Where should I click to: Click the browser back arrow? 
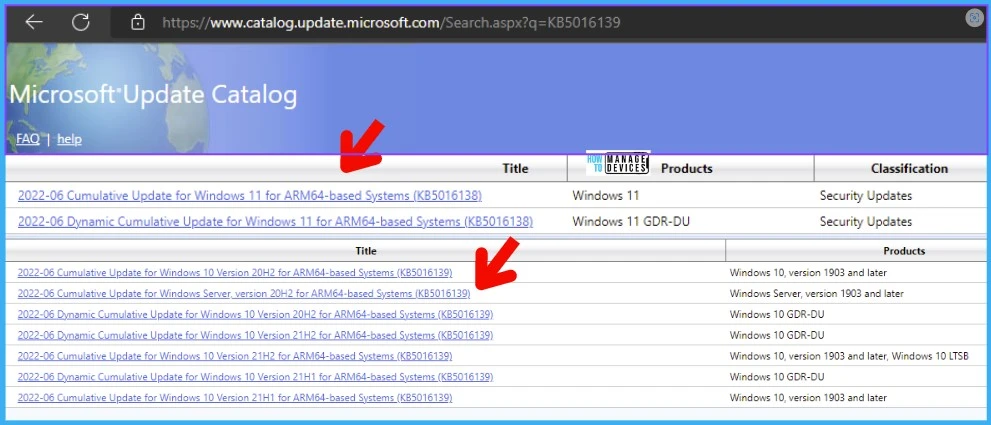[x=34, y=22]
